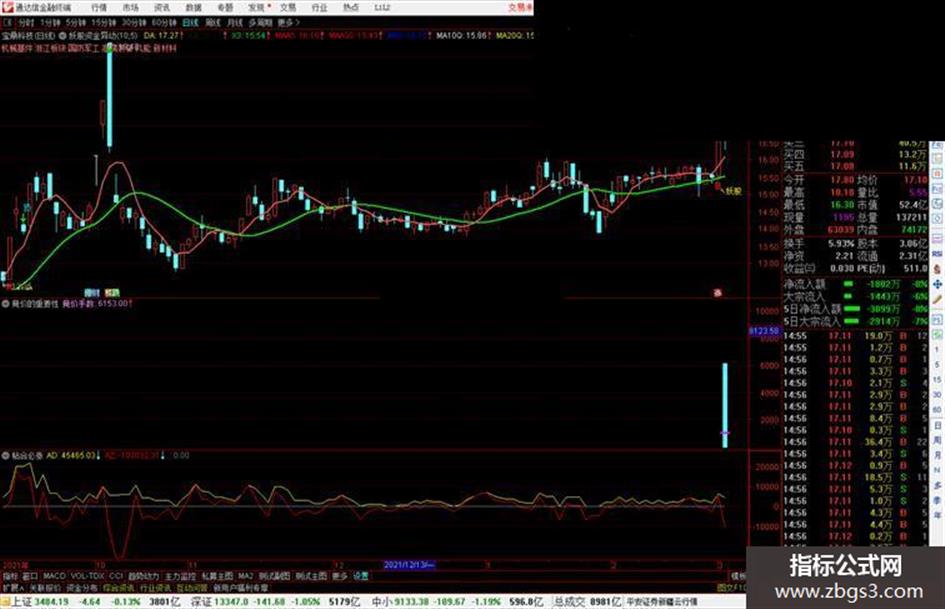The image size is (945, 609).
Task: Open the 行业 menu
Action: (319, 7)
